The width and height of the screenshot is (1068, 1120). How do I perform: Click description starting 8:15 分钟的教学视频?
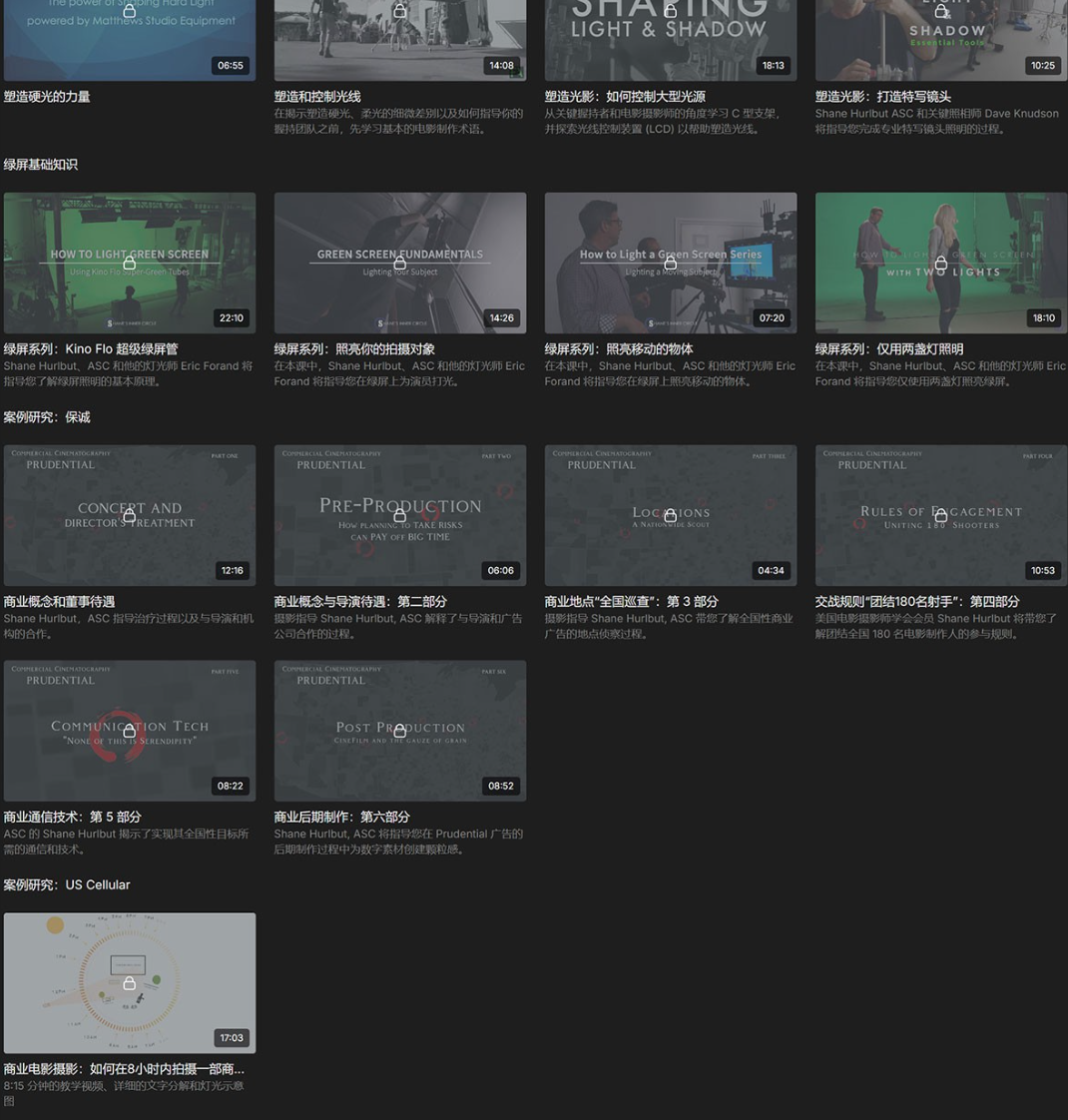click(125, 1093)
